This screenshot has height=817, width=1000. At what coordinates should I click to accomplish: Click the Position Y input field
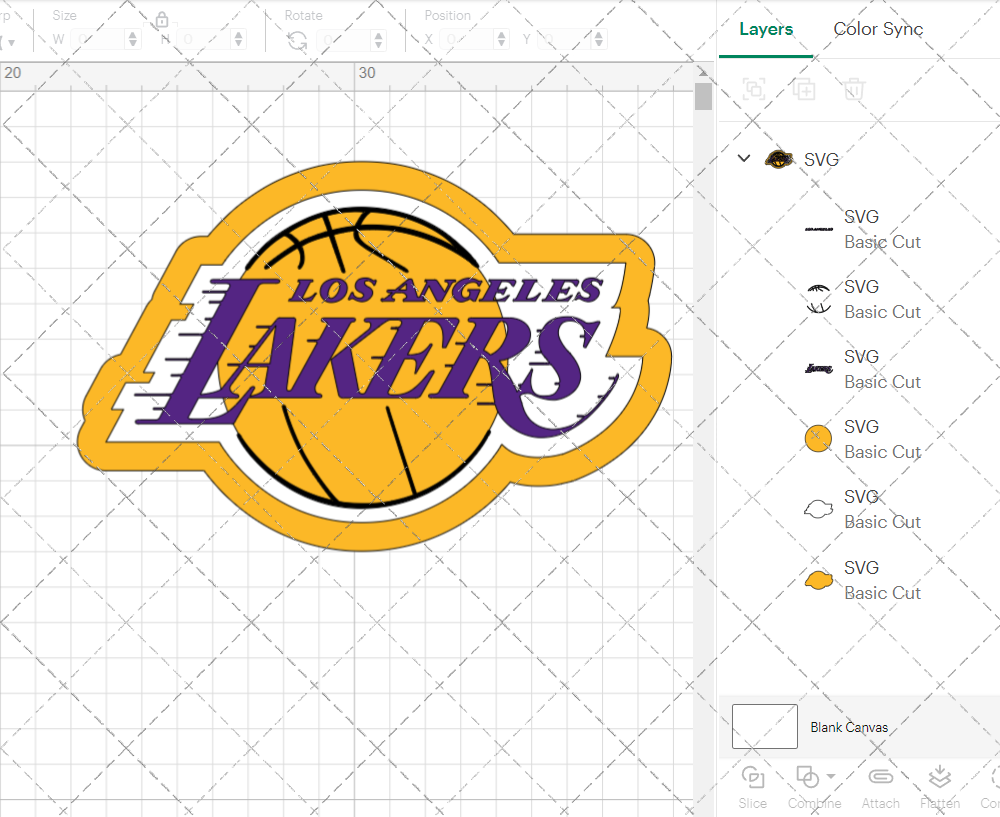point(565,40)
